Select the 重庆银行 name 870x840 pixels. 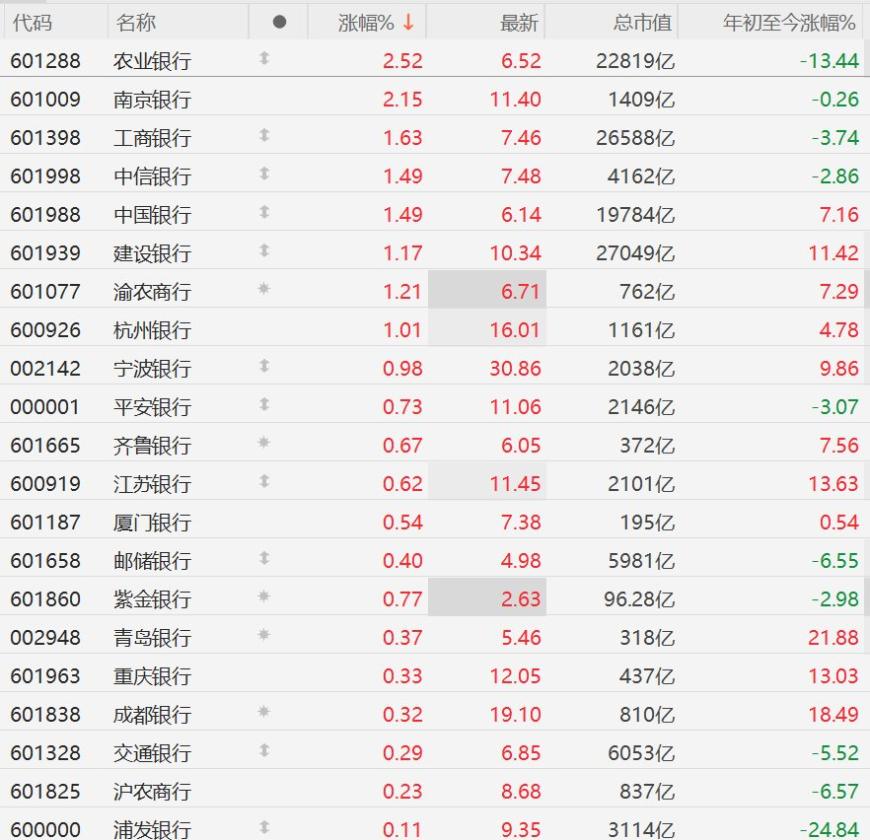[x=153, y=676]
